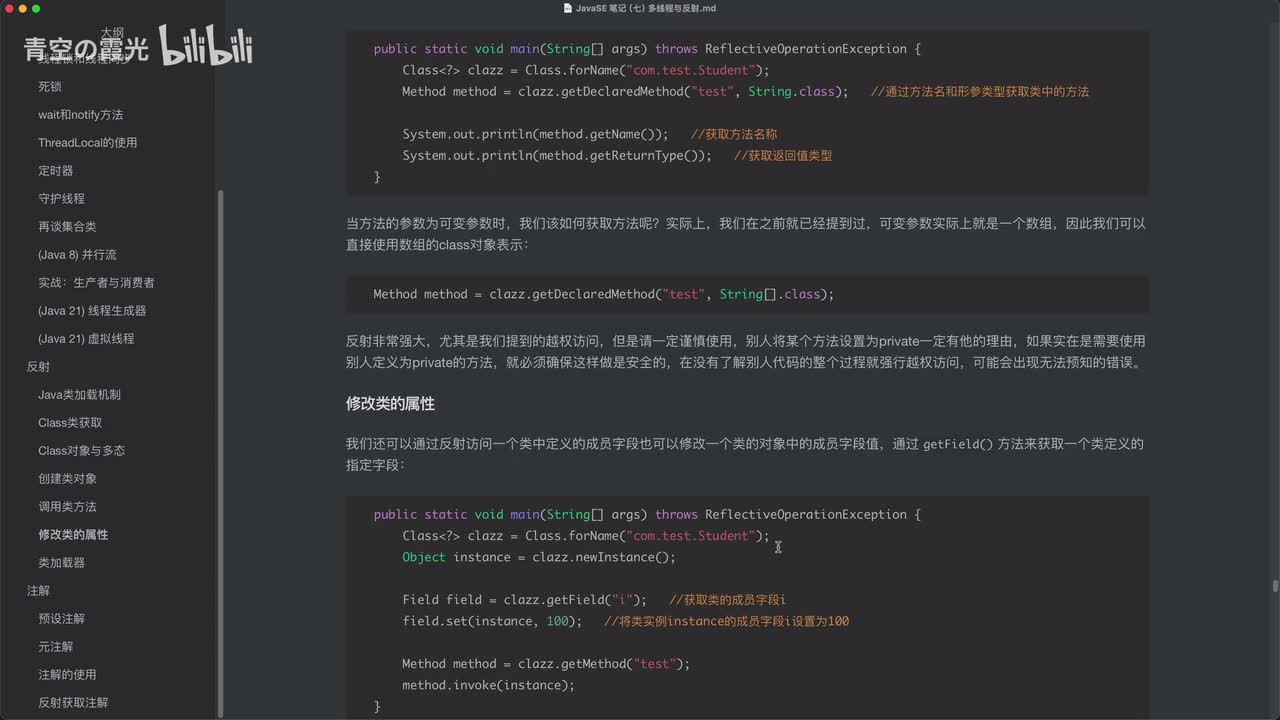
Task: Click the yellow minimize window button
Action: tap(22, 8)
